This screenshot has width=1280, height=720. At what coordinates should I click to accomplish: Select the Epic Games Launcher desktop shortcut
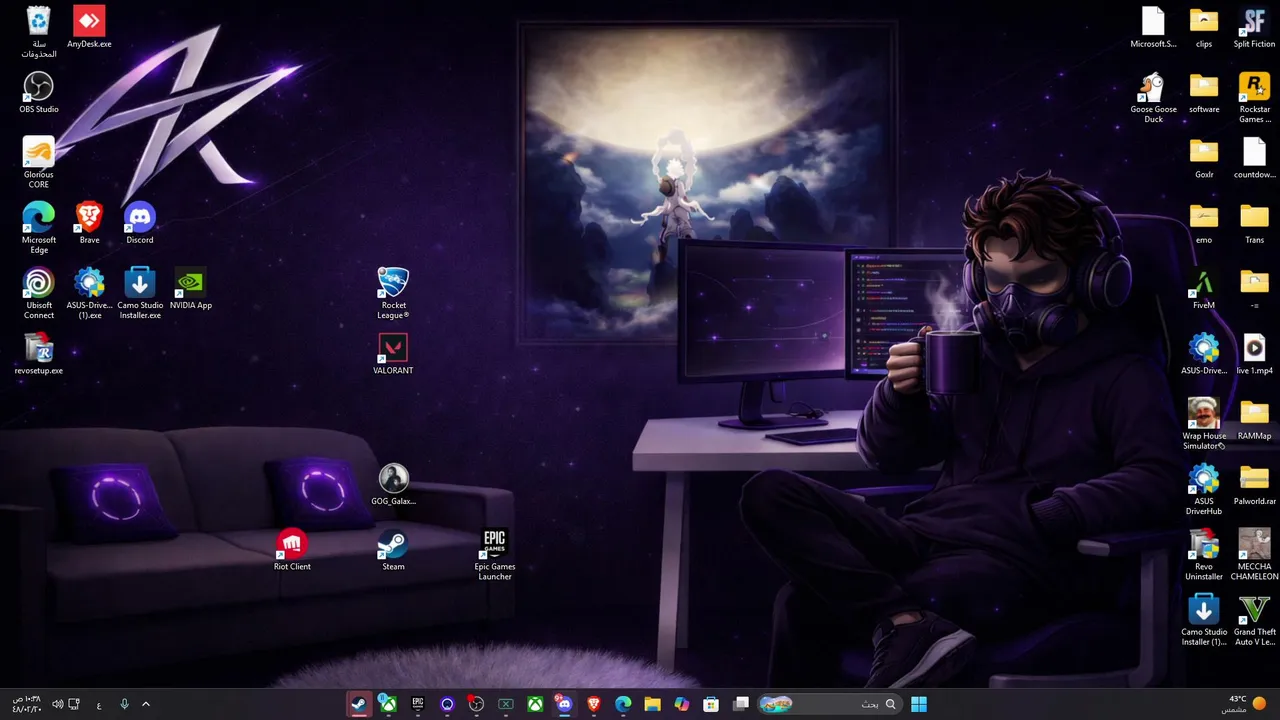coord(495,555)
